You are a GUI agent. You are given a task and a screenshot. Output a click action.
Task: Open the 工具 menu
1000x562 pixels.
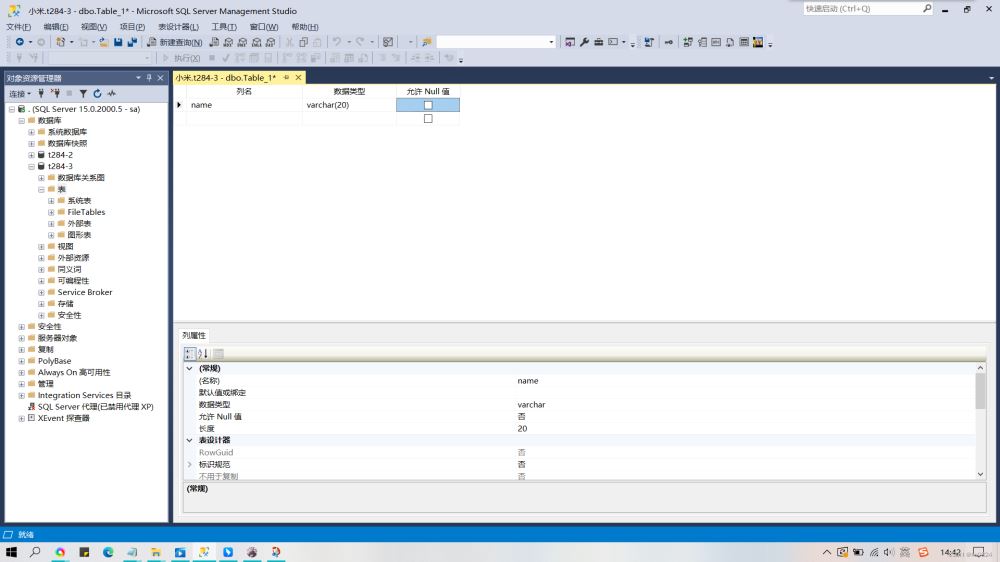pyautogui.click(x=224, y=27)
